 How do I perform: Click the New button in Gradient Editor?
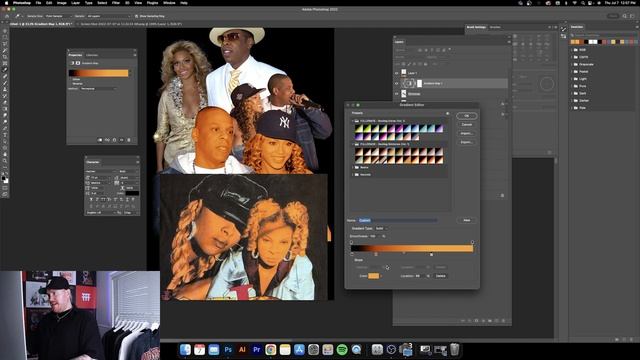click(x=467, y=220)
